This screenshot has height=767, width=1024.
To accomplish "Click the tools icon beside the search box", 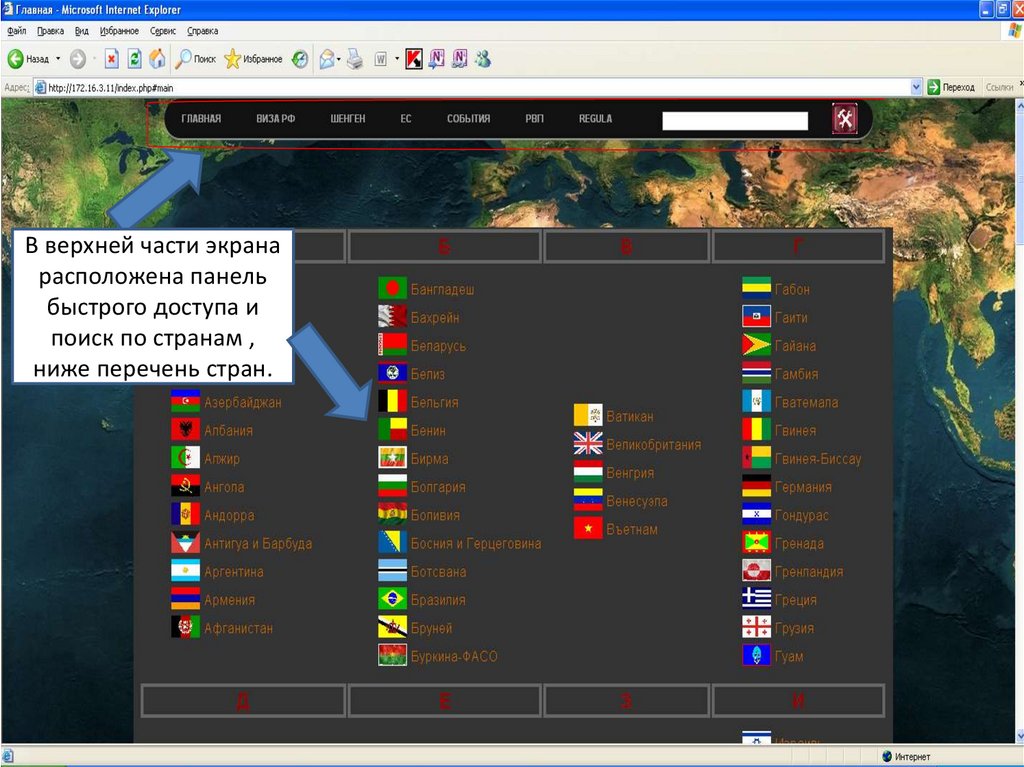I will [x=845, y=119].
